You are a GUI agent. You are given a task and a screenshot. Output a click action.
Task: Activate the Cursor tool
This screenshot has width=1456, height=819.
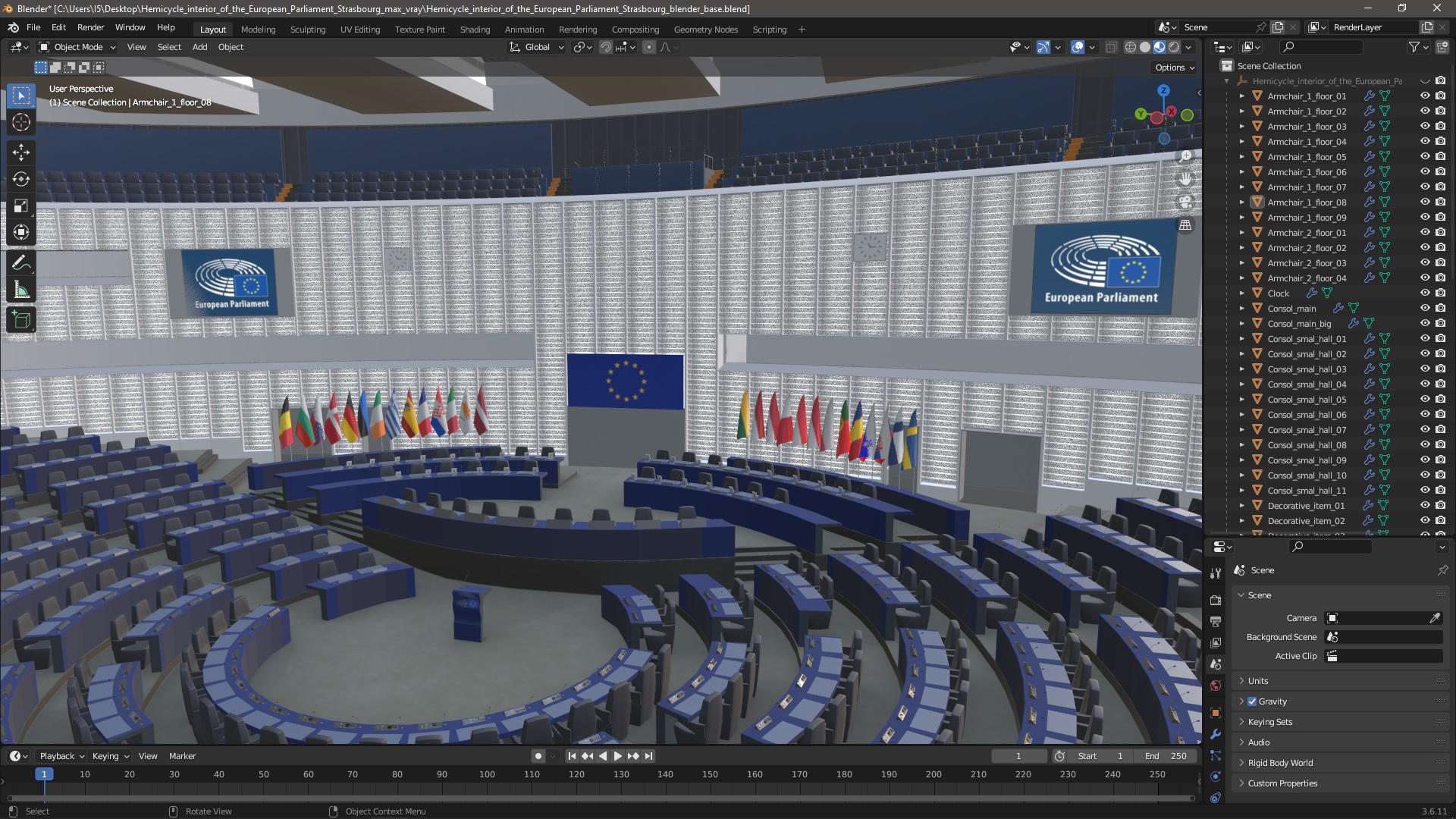coord(21,122)
